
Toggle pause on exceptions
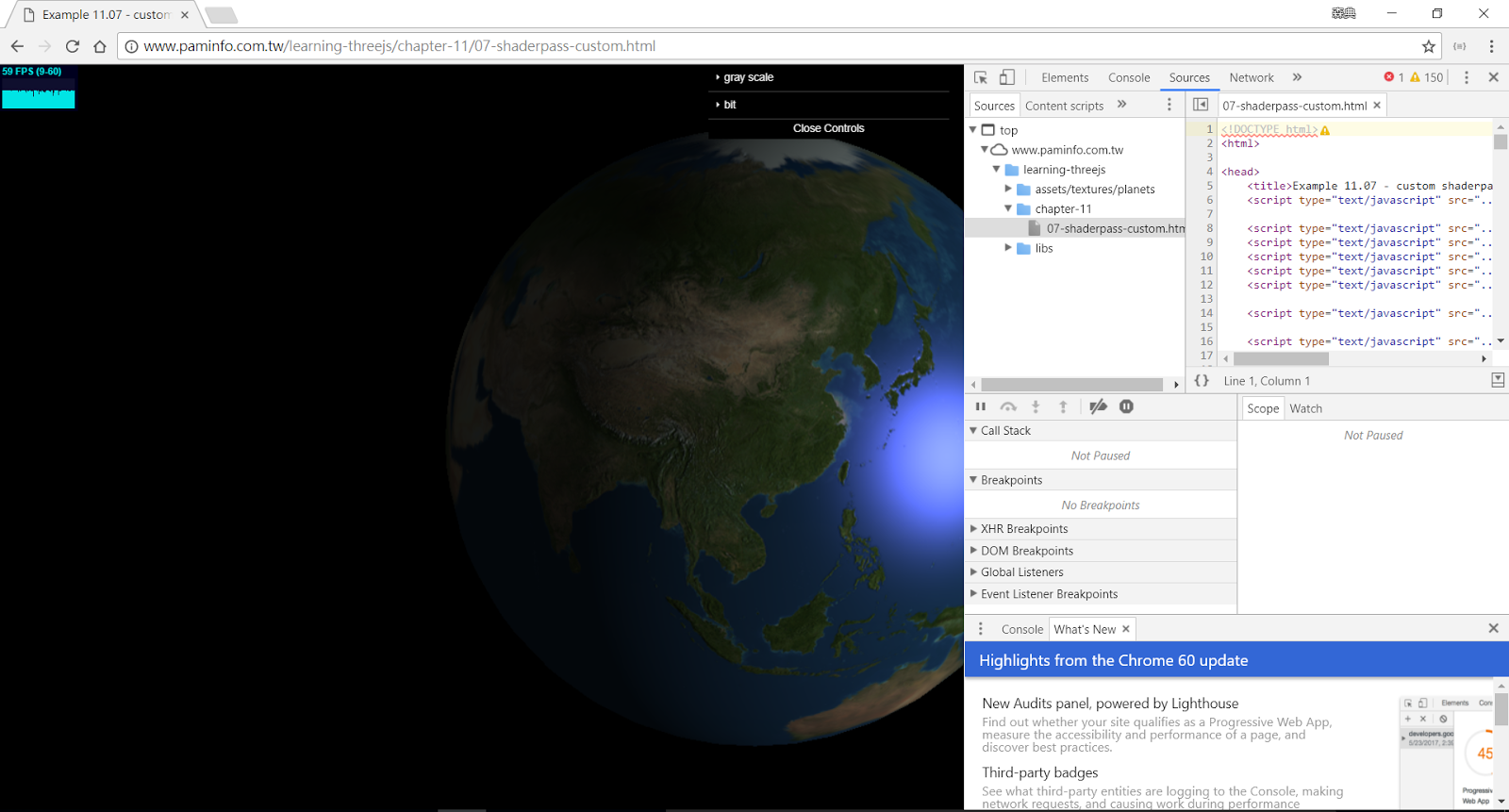click(1126, 406)
